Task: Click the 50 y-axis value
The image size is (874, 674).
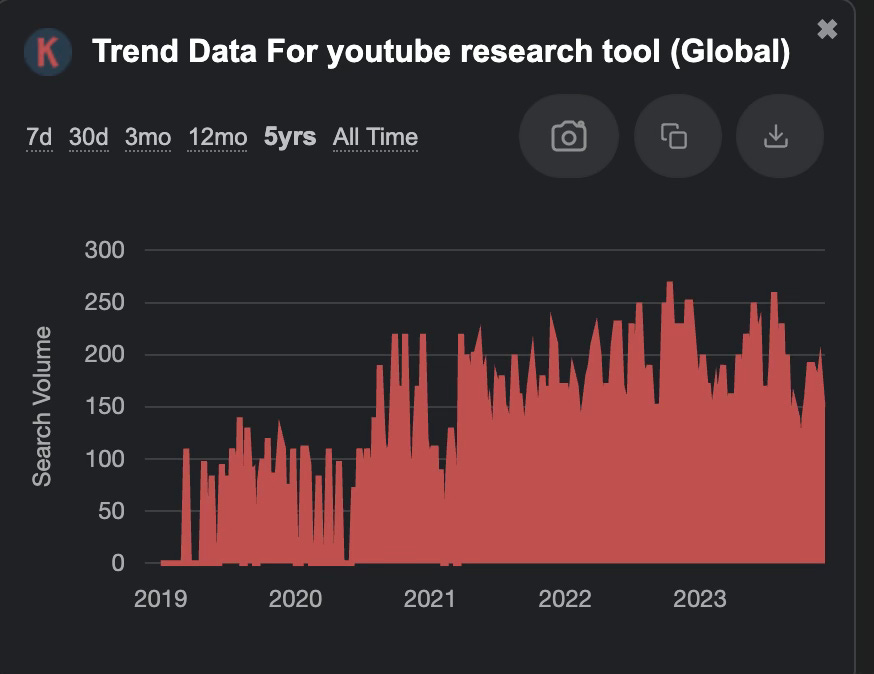Action: [111, 511]
